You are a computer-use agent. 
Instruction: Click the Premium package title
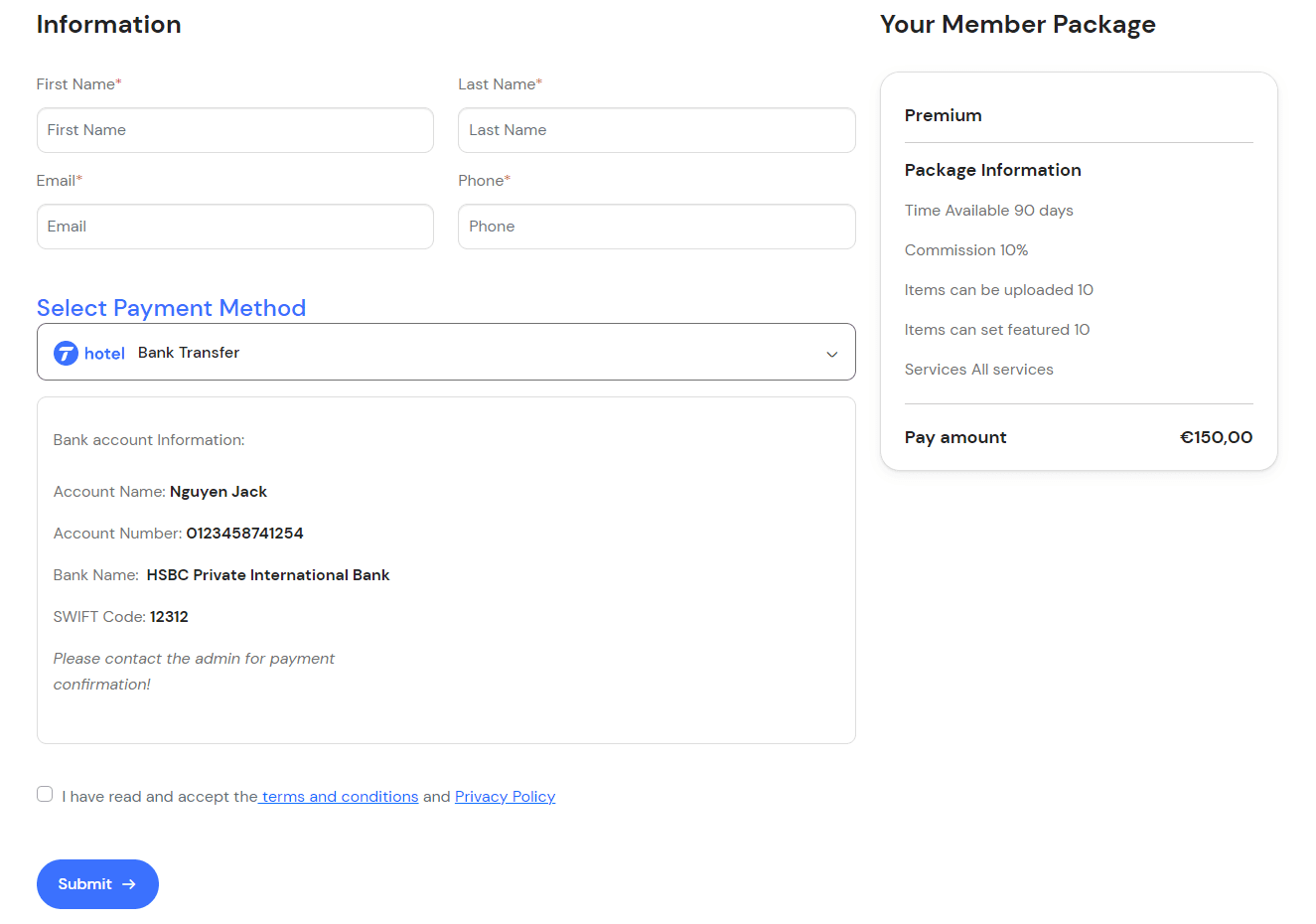point(943,115)
